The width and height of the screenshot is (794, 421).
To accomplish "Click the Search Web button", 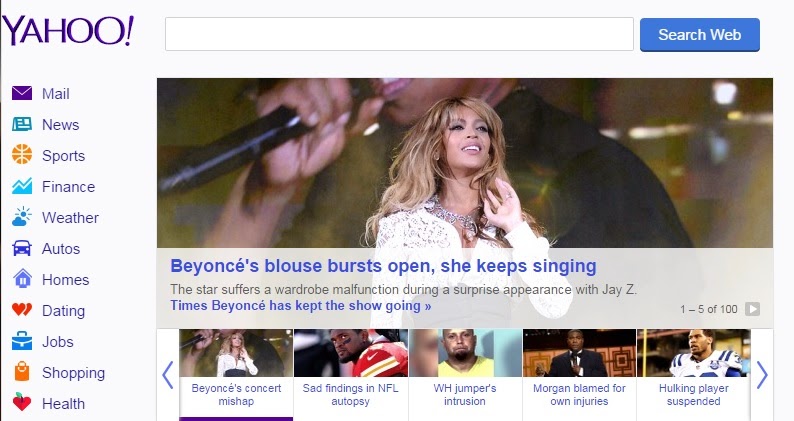I will (699, 34).
